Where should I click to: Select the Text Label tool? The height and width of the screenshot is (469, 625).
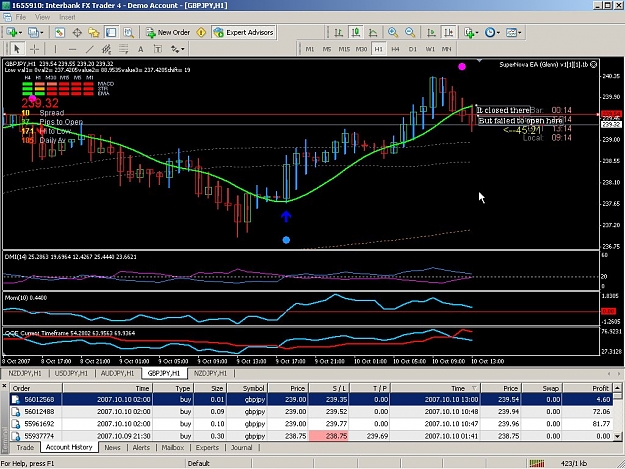158,49
